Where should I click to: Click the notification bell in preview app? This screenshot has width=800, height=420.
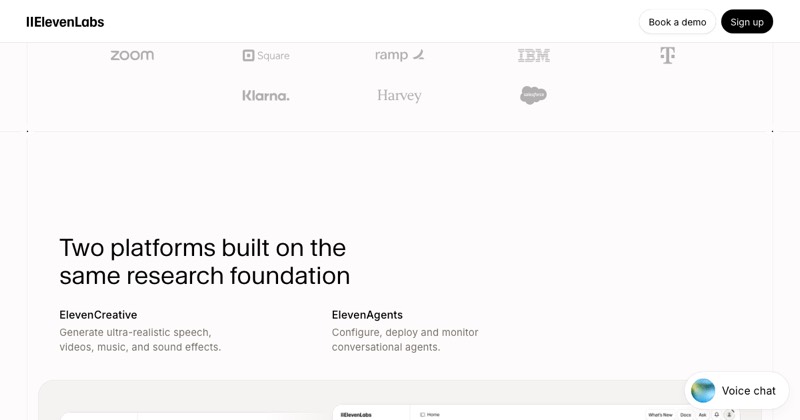[717, 415]
